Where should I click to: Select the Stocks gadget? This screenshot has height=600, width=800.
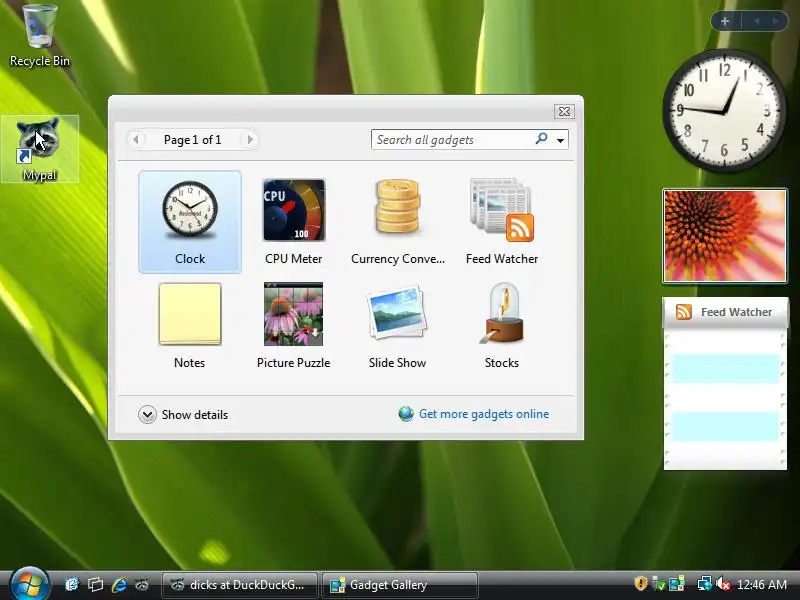tap(502, 326)
